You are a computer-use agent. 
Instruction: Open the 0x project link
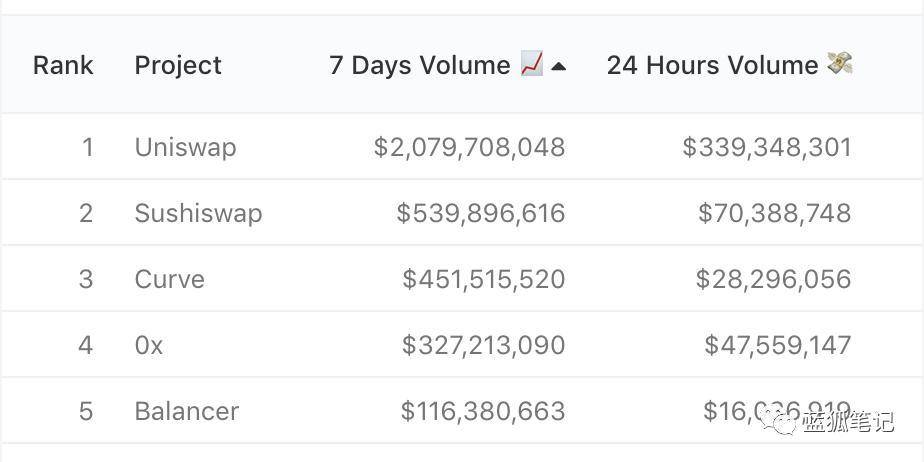(x=149, y=345)
